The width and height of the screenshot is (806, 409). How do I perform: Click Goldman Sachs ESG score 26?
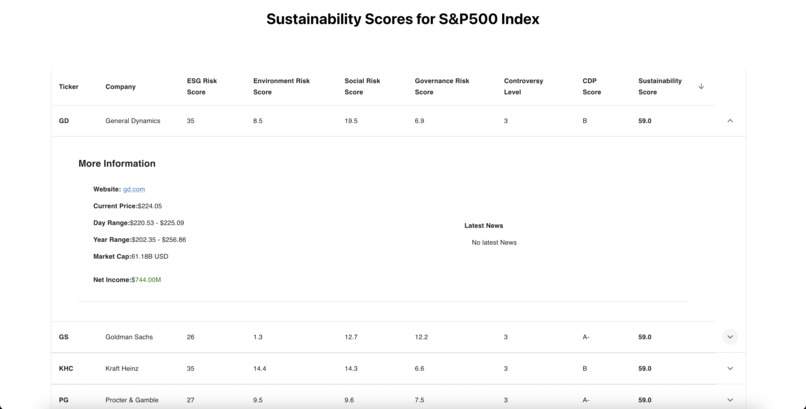coord(191,337)
